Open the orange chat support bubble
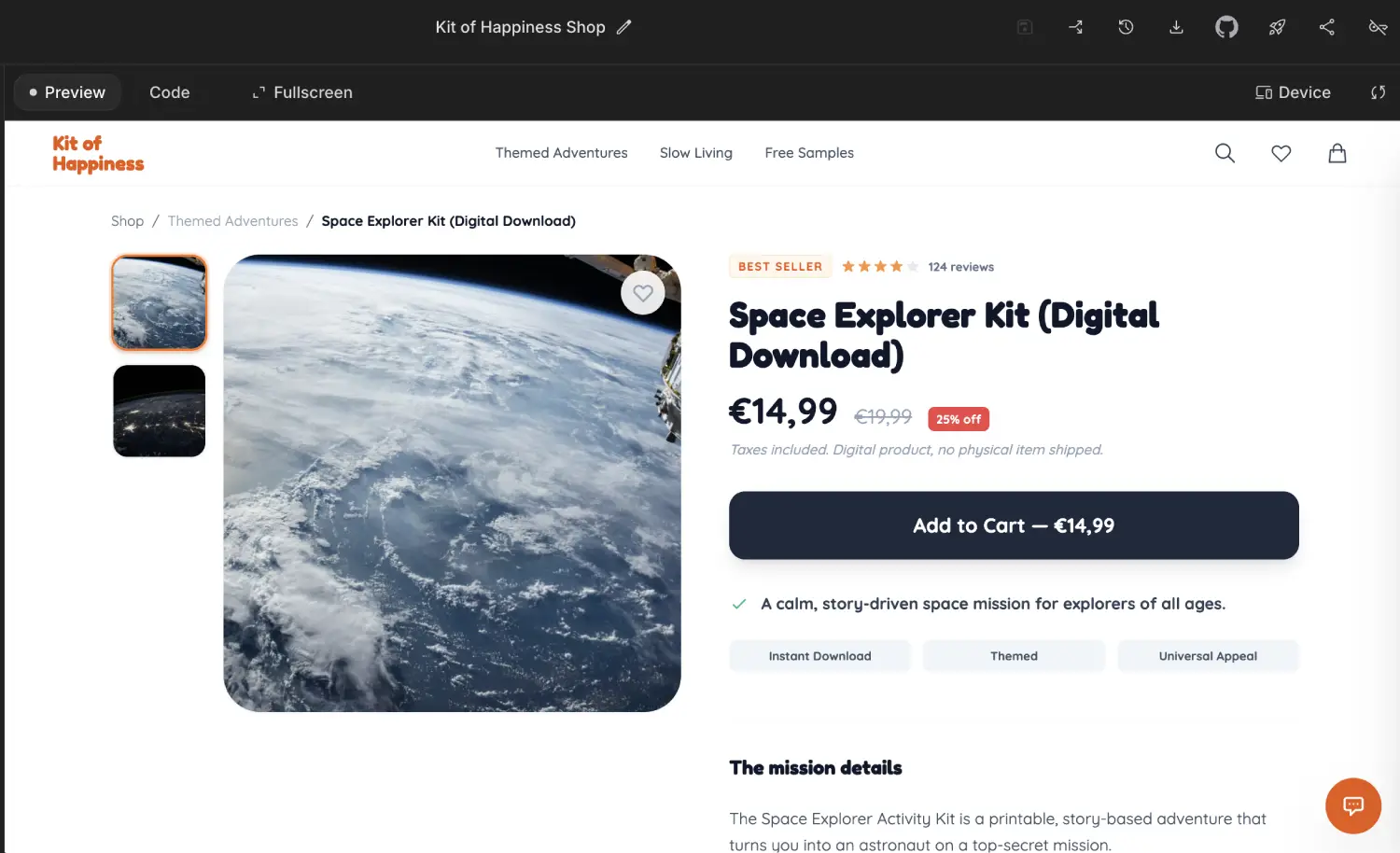Screen dimensions: 1400x853 1353,805
